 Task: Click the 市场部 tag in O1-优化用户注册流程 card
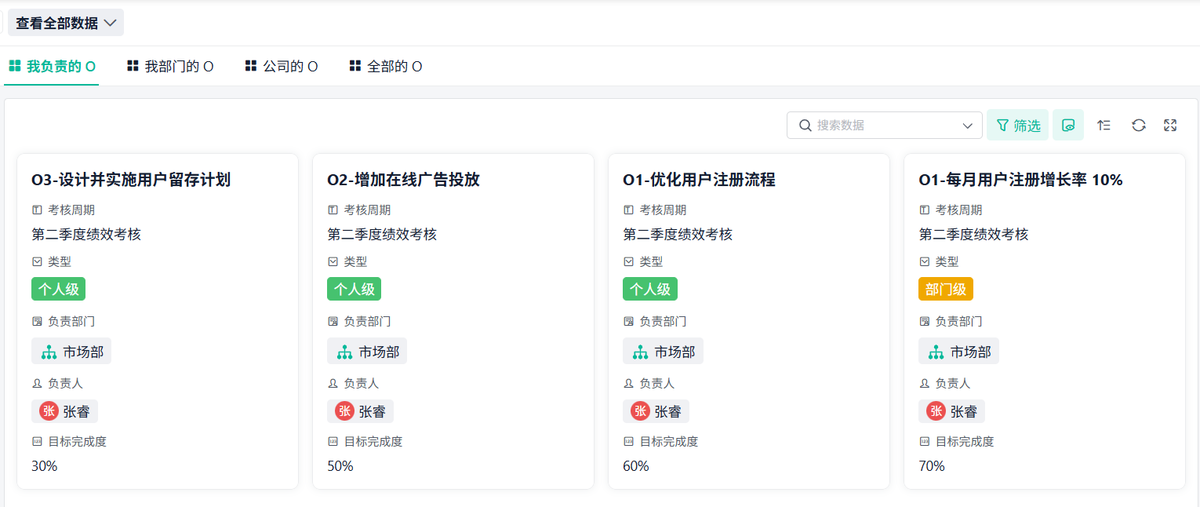(x=662, y=352)
